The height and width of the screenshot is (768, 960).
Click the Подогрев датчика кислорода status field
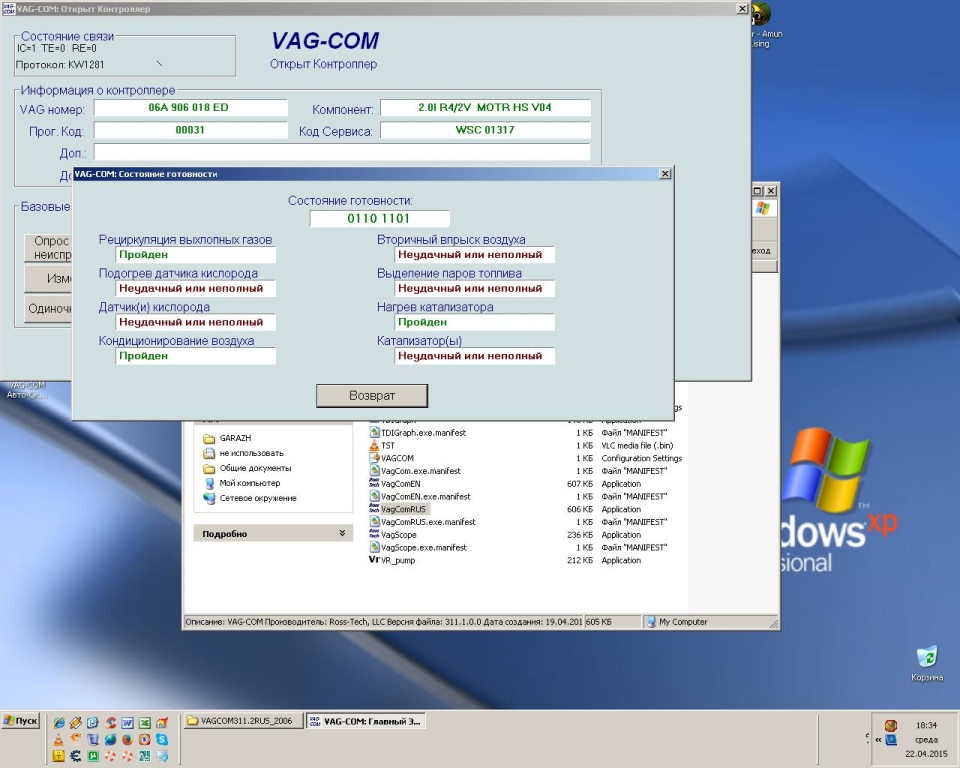(195, 288)
